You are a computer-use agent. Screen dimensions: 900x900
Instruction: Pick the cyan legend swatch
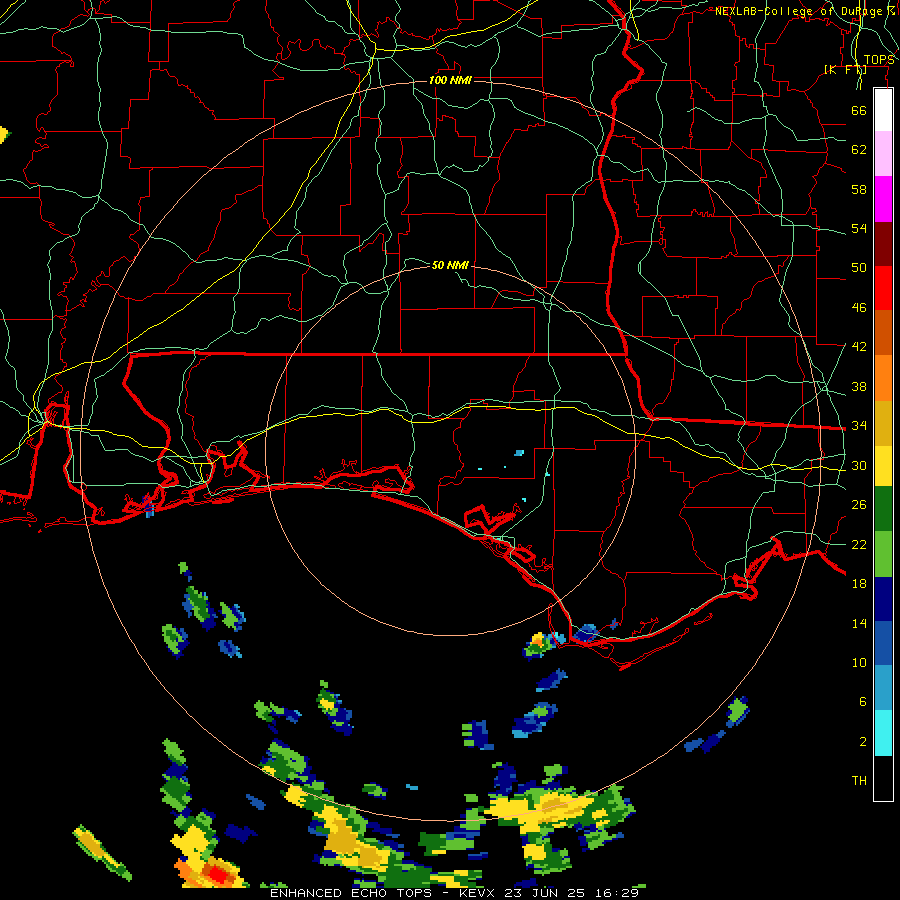[x=883, y=733]
